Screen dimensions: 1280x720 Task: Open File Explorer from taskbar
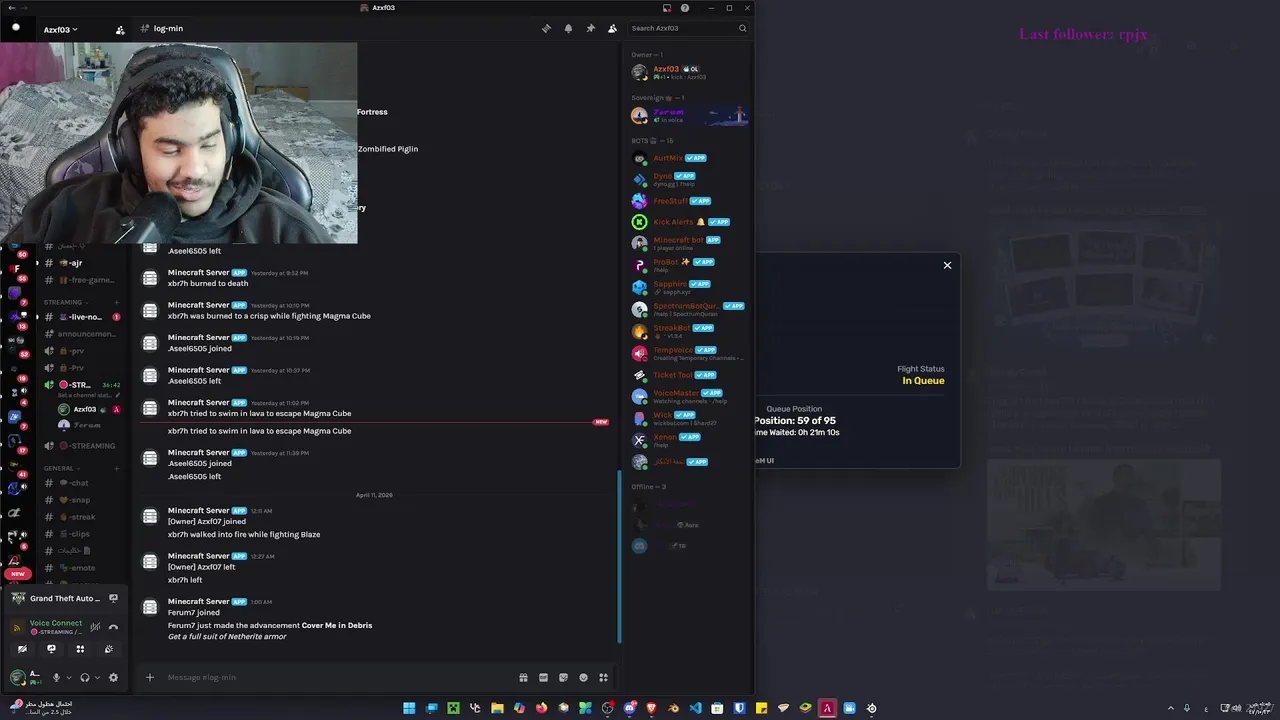497,708
